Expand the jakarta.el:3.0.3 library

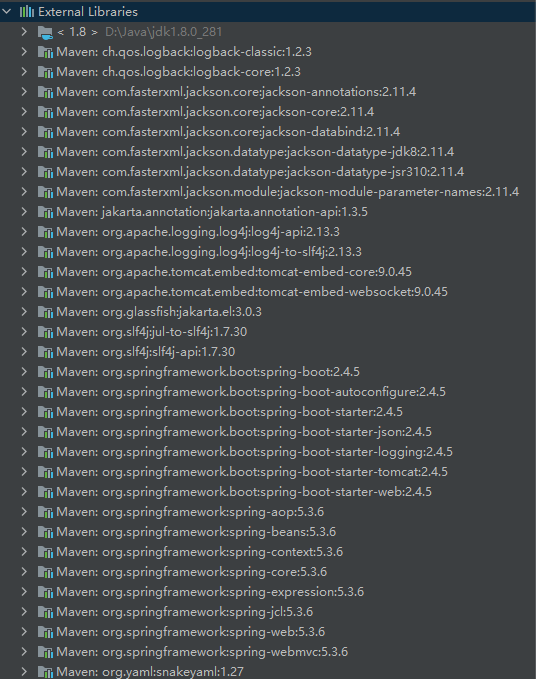pos(24,311)
